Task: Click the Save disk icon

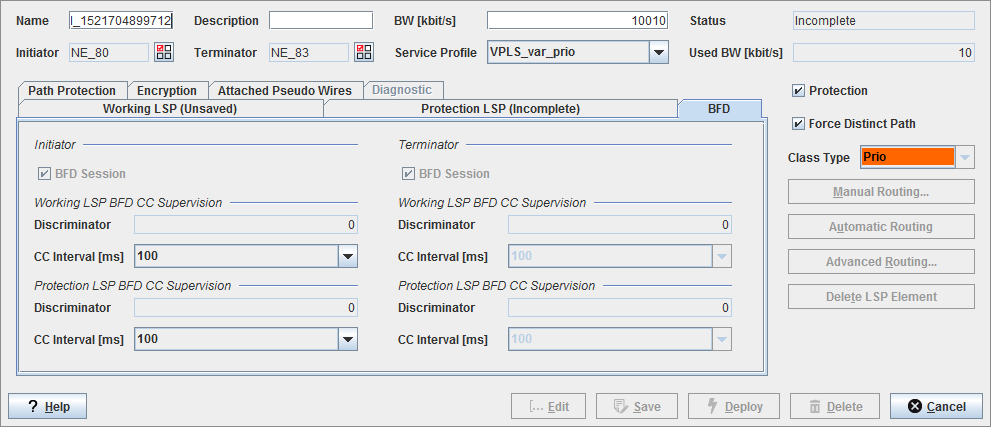Action: (620, 407)
